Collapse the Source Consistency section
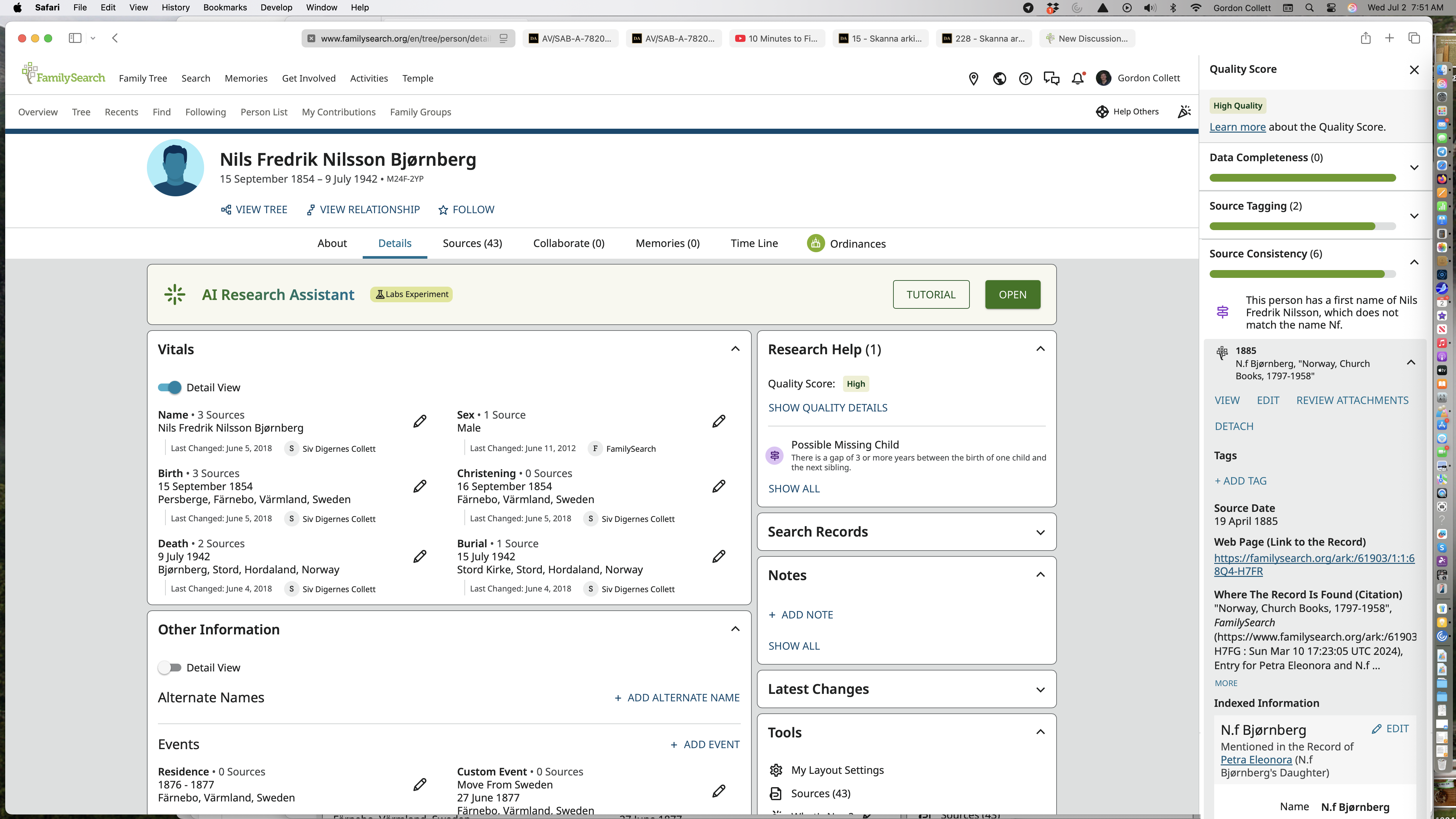Screen dimensions: 1456x819 click(x=1414, y=262)
